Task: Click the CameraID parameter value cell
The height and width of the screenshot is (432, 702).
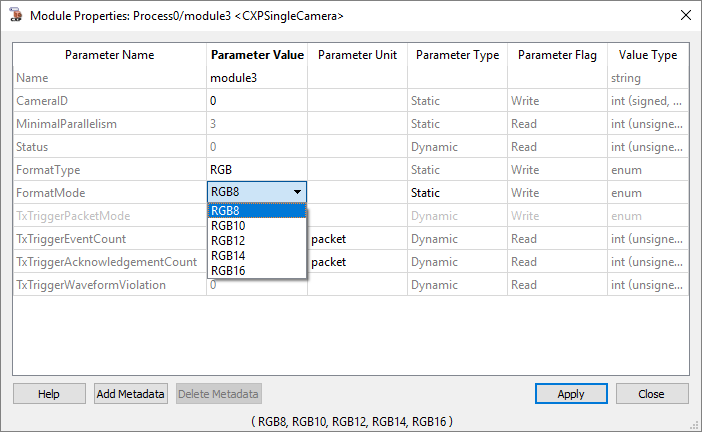Action: [x=257, y=101]
